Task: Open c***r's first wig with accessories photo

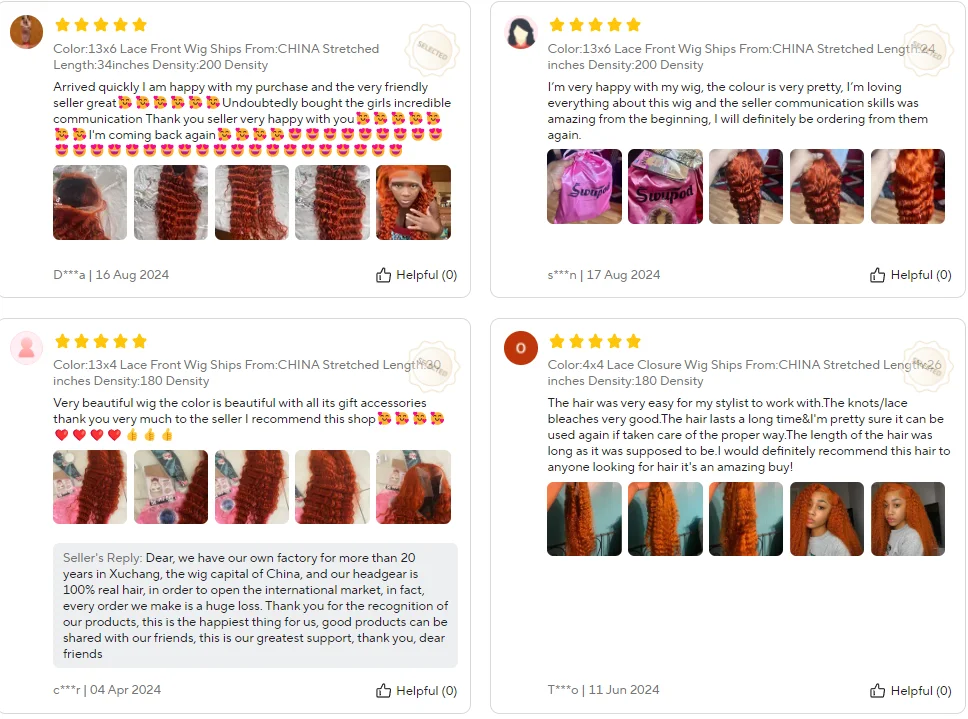Action: 90,487
